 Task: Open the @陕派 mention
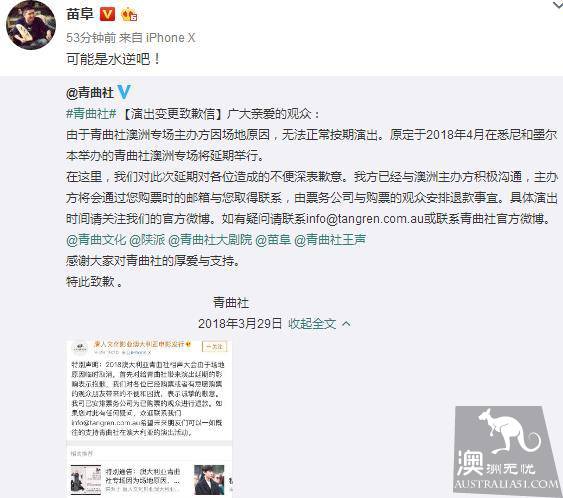coord(147,240)
